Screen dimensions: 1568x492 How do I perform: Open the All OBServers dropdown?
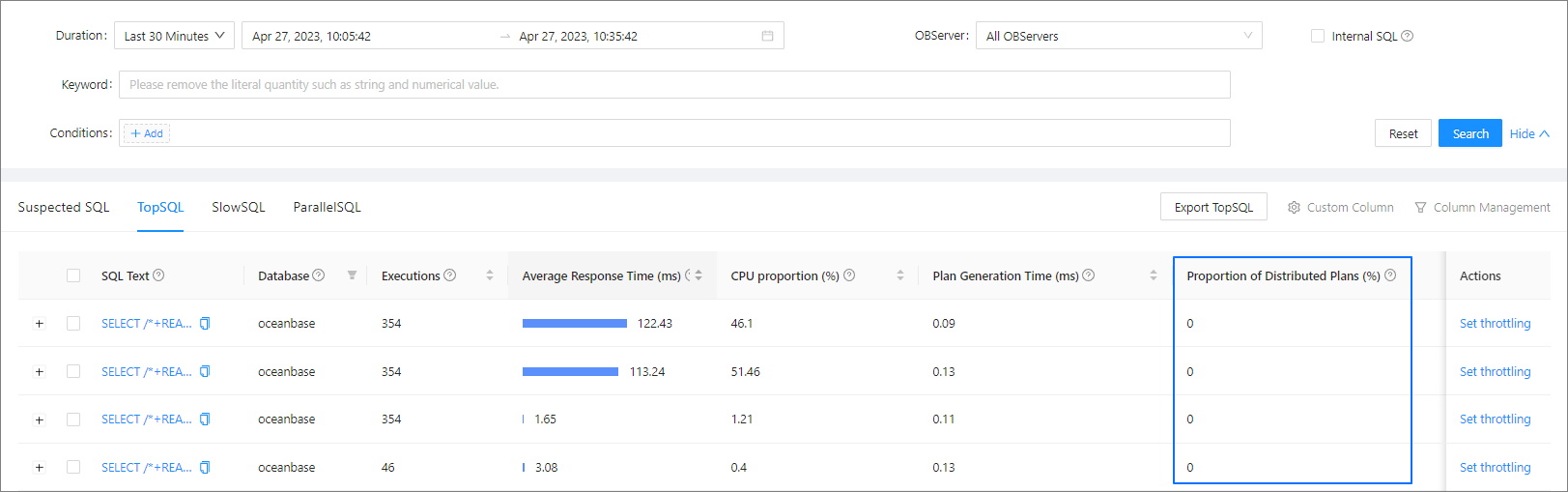point(1118,36)
